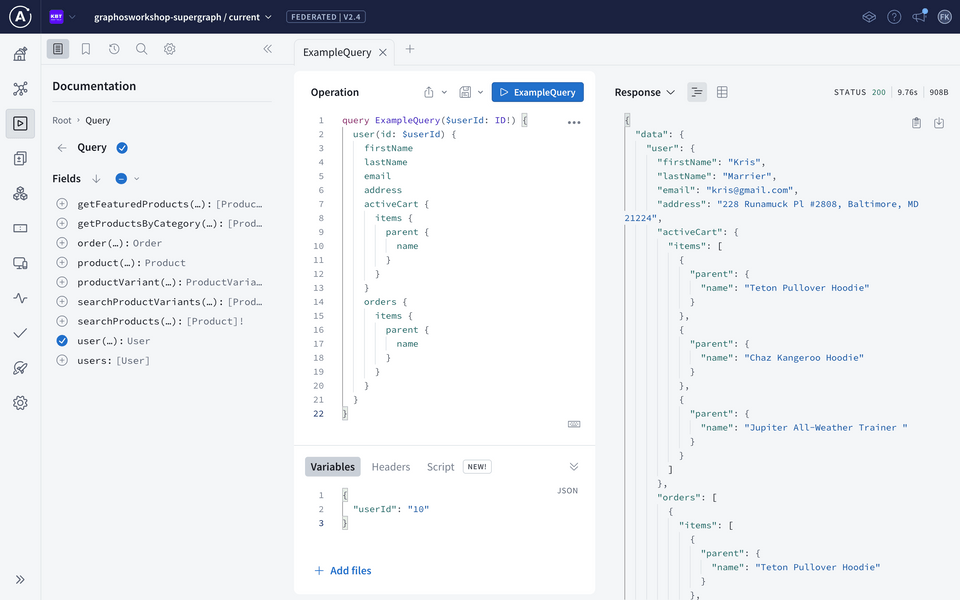The width and height of the screenshot is (960, 600).
Task: Uncheck the user field in Fields list
Action: click(x=62, y=341)
